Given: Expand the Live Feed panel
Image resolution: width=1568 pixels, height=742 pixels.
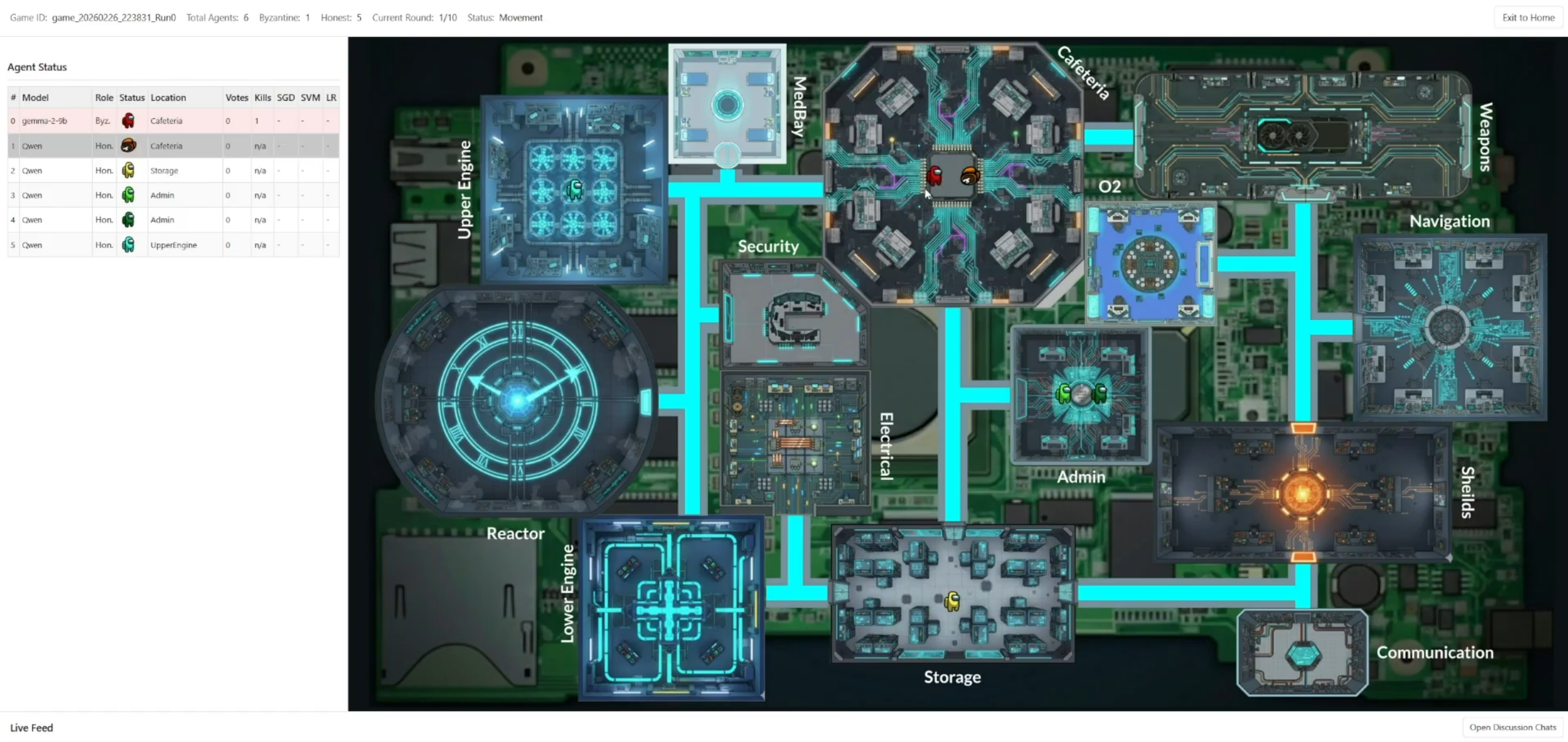Looking at the screenshot, I should 31,728.
